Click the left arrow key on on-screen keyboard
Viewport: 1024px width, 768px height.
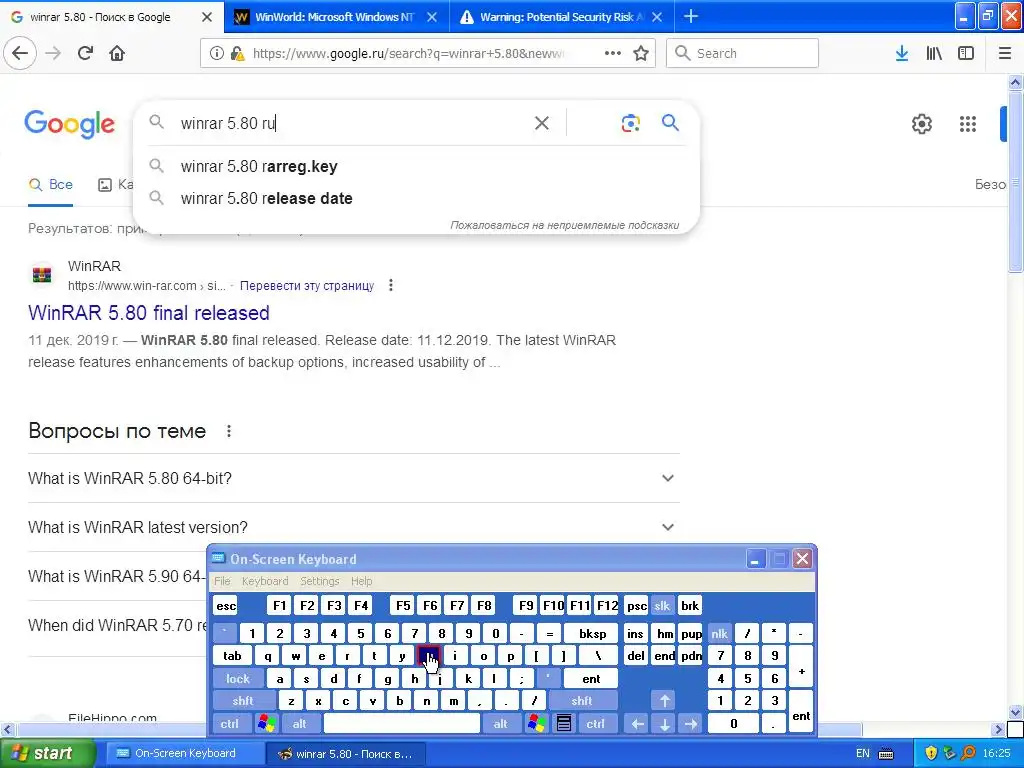637,724
